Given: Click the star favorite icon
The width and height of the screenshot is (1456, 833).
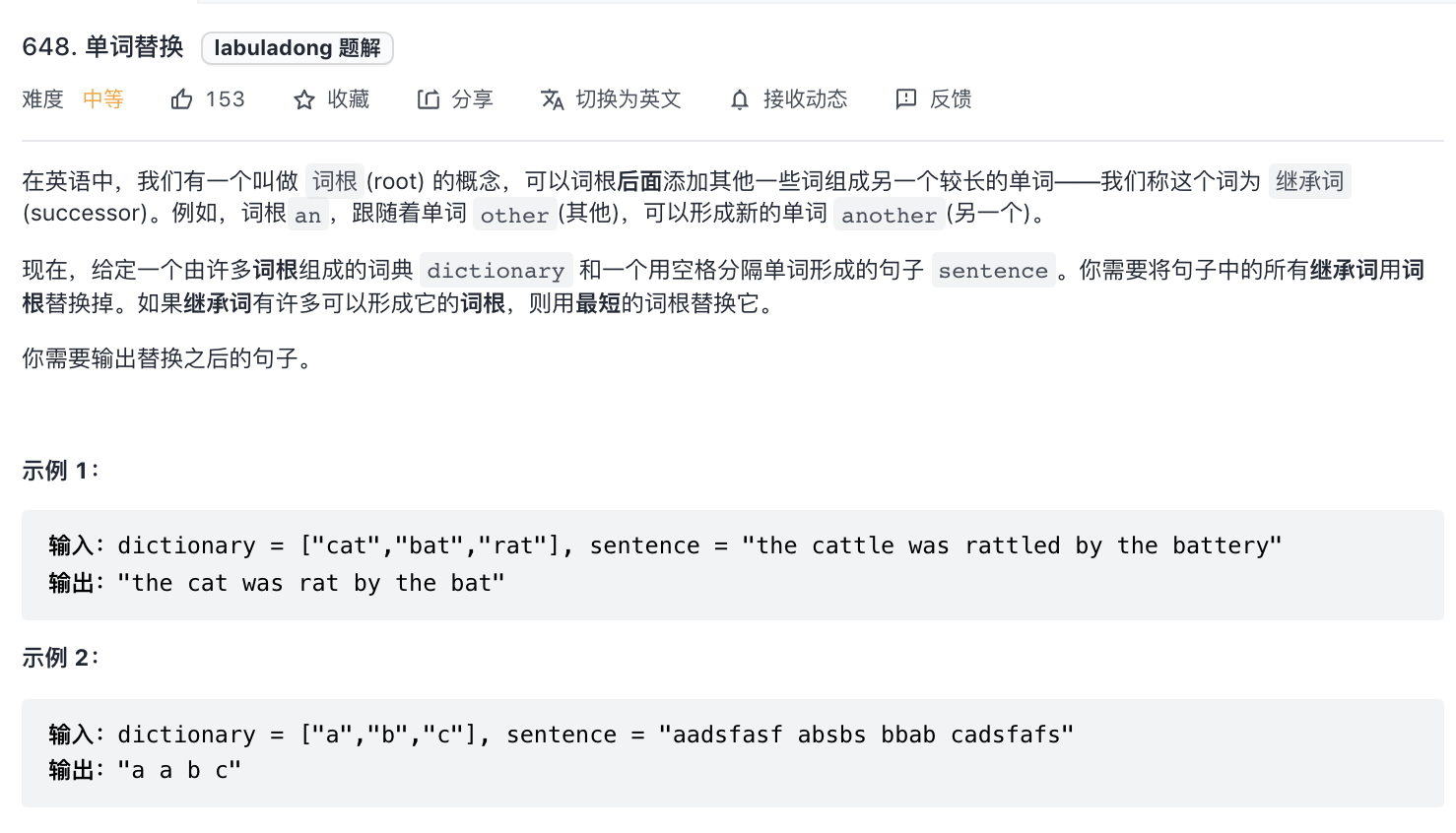Looking at the screenshot, I should 304,99.
